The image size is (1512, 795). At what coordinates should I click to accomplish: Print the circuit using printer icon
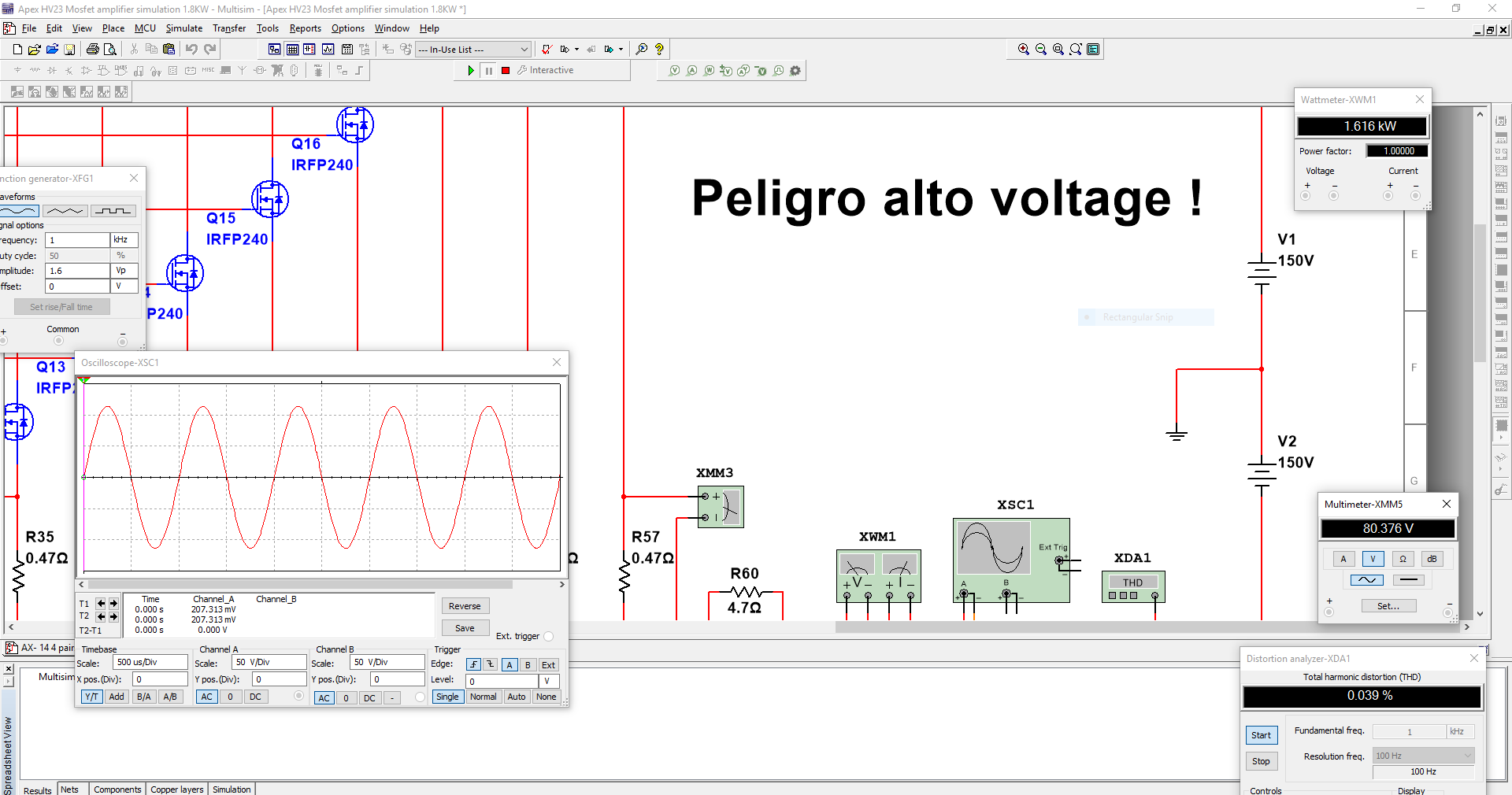pyautogui.click(x=92, y=49)
